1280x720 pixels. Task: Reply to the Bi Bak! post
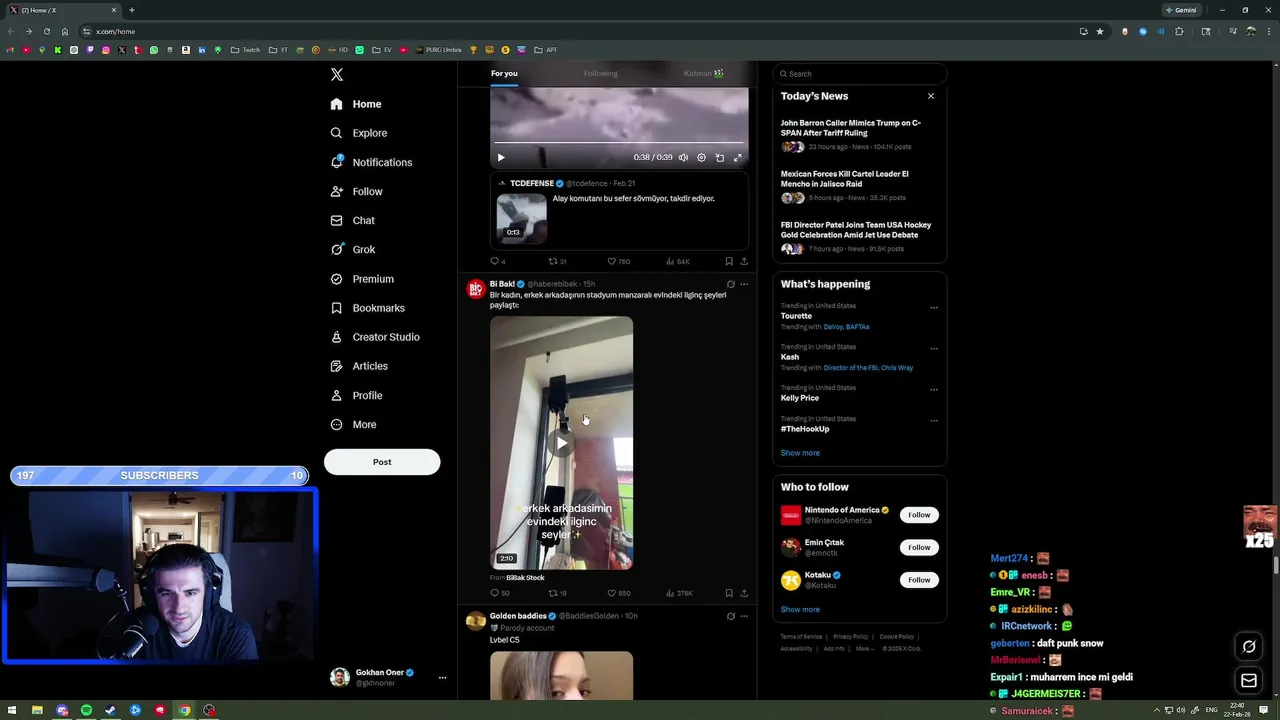click(x=499, y=593)
